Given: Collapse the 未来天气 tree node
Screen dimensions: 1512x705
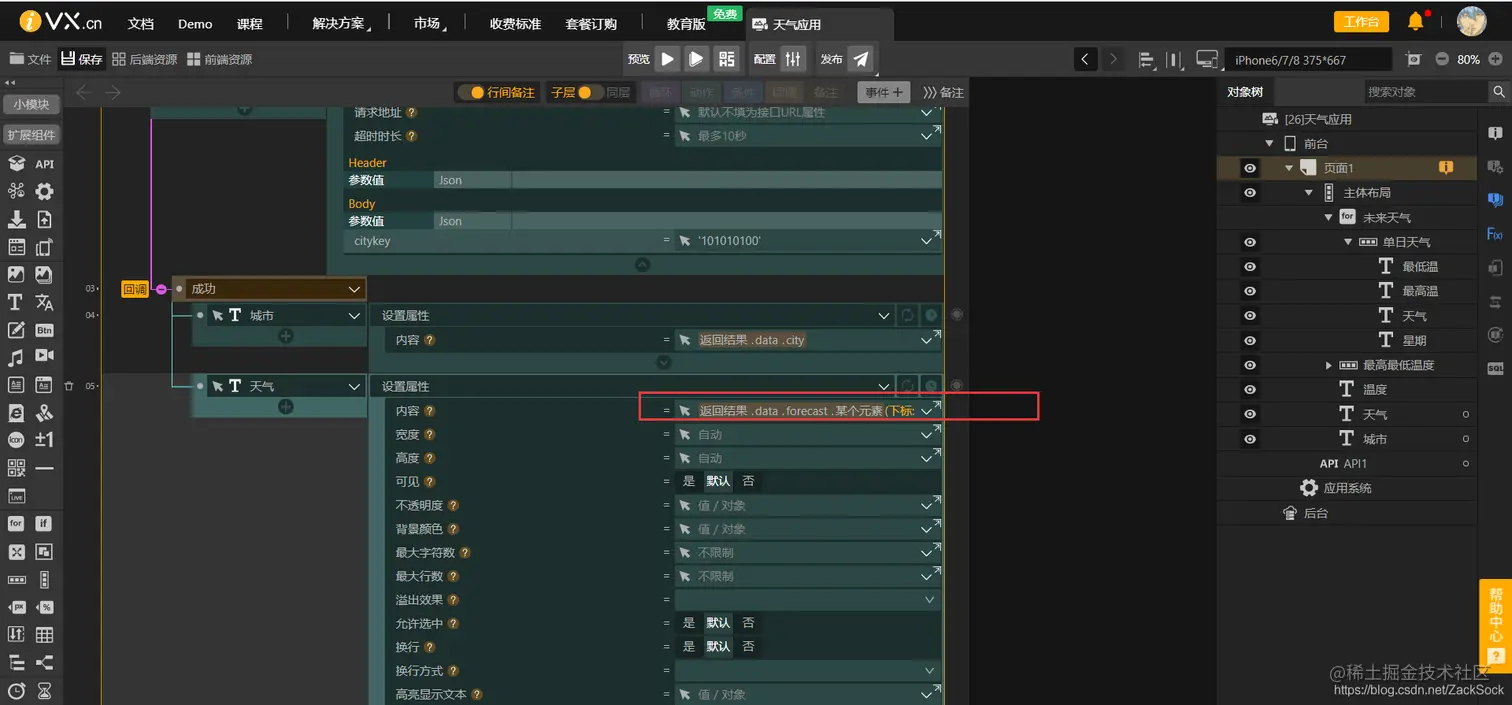Looking at the screenshot, I should point(1328,217).
